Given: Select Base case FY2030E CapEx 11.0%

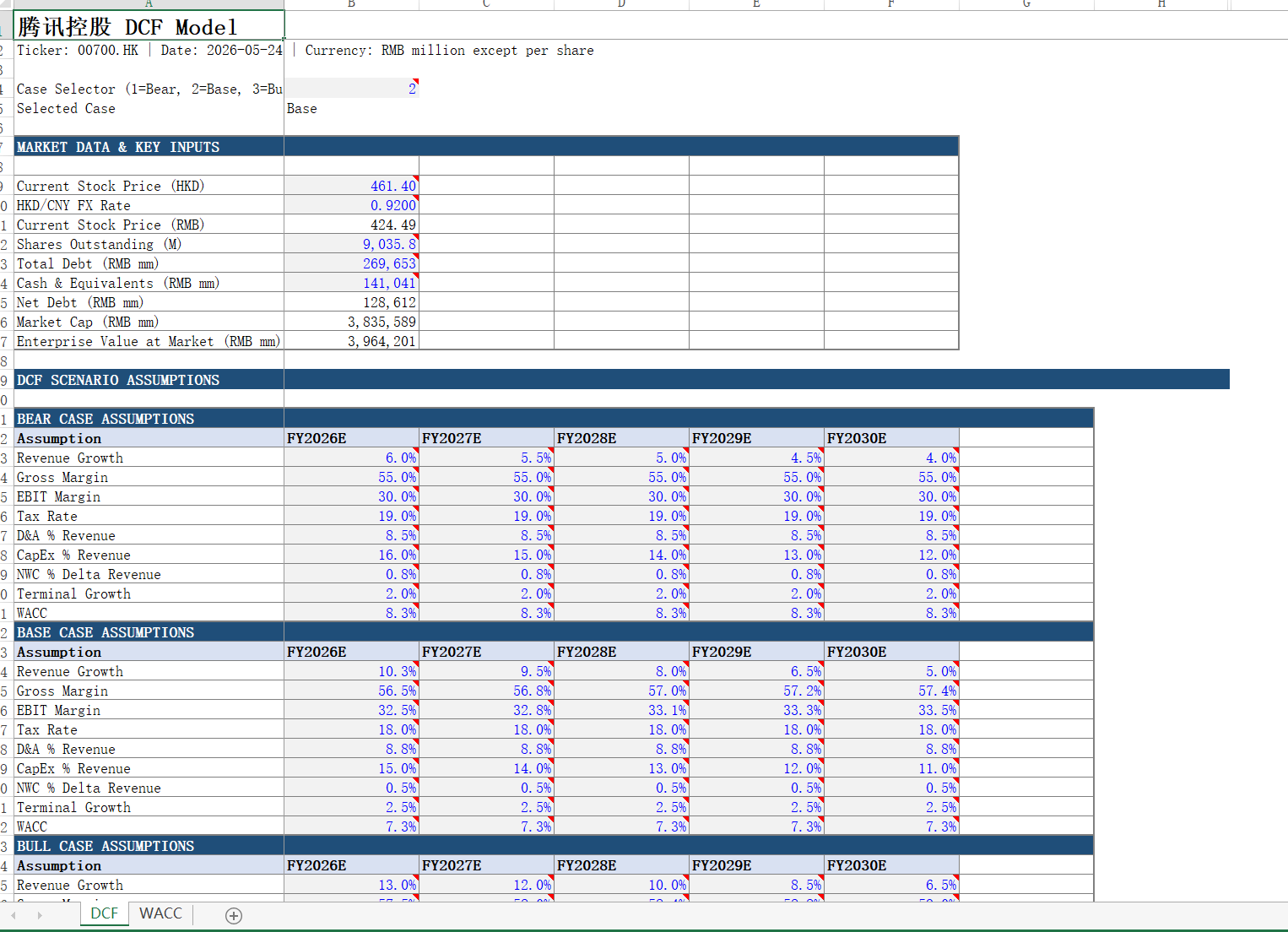Looking at the screenshot, I should coord(892,768).
